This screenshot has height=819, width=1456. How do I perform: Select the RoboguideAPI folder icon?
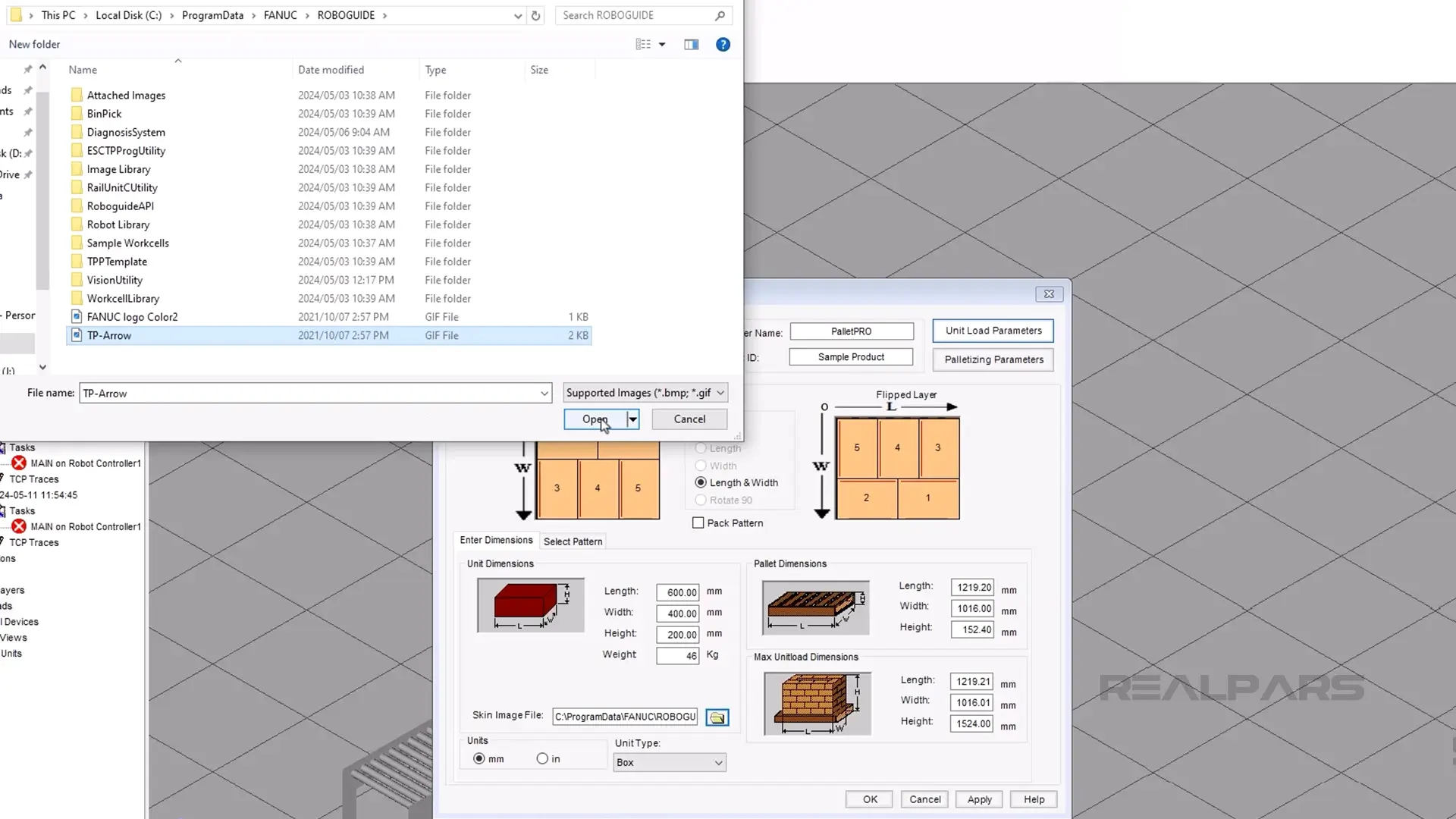[77, 206]
